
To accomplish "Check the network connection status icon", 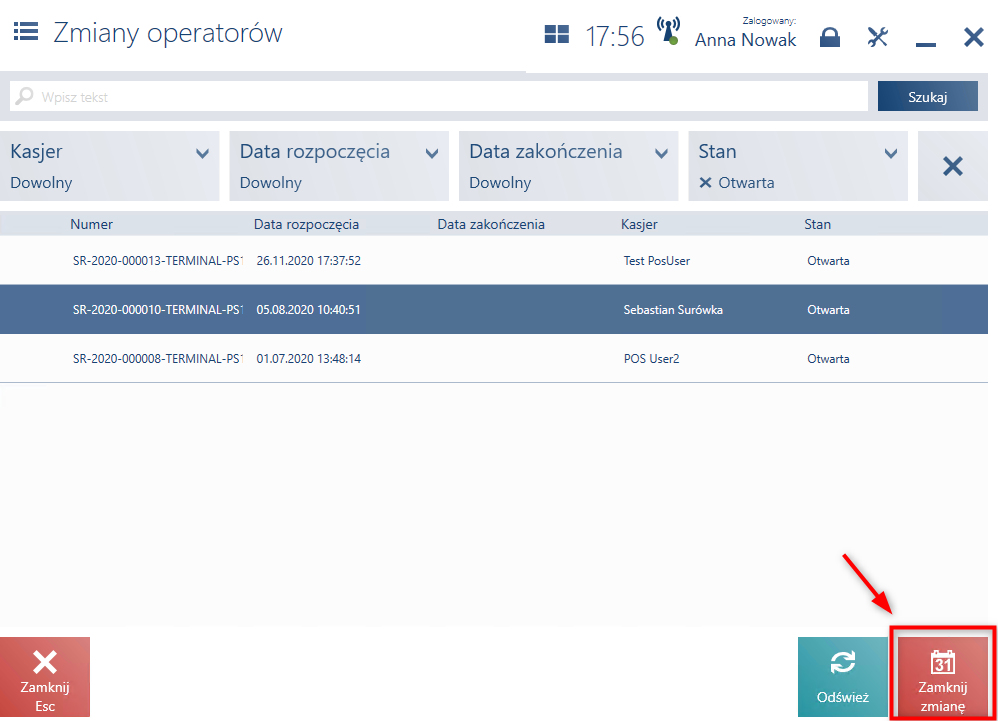I will (668, 31).
